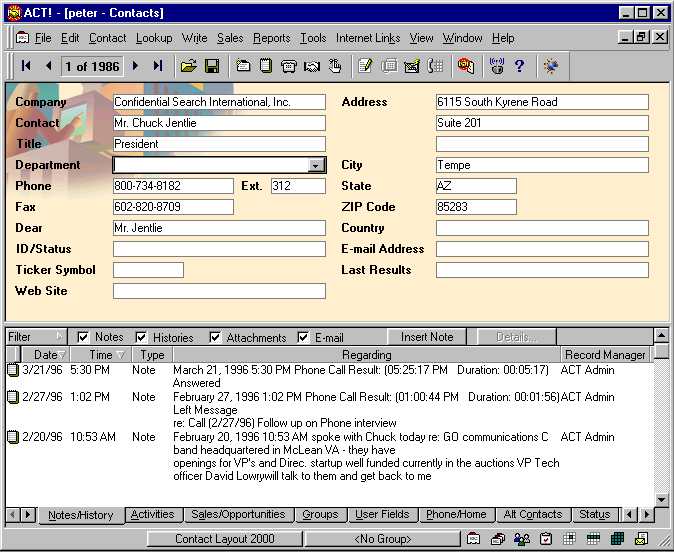Image resolution: width=674 pixels, height=552 pixels.
Task: Click the Write E-mail icon in the toolbar
Action: [412, 66]
